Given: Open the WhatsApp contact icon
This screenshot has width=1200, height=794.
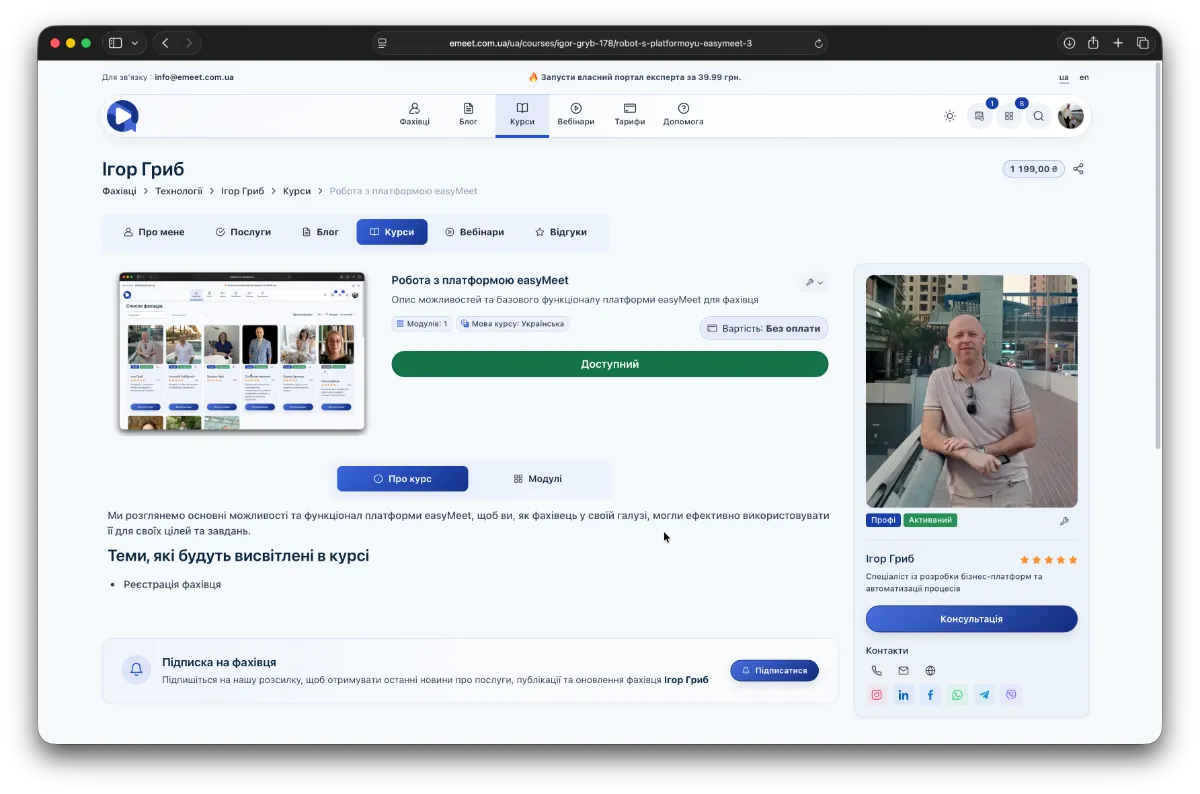Looking at the screenshot, I should pos(957,695).
